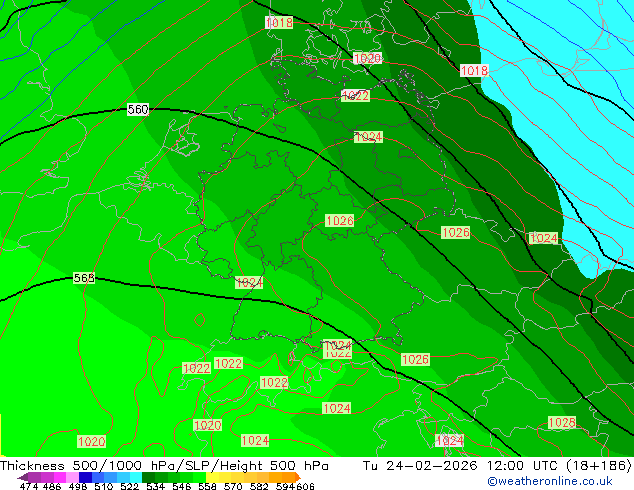The width and height of the screenshot is (634, 490).
Task: Select the 'Thickness 500/1000 hPa/SLP/Height 500 hPa' title
Action: [164, 465]
